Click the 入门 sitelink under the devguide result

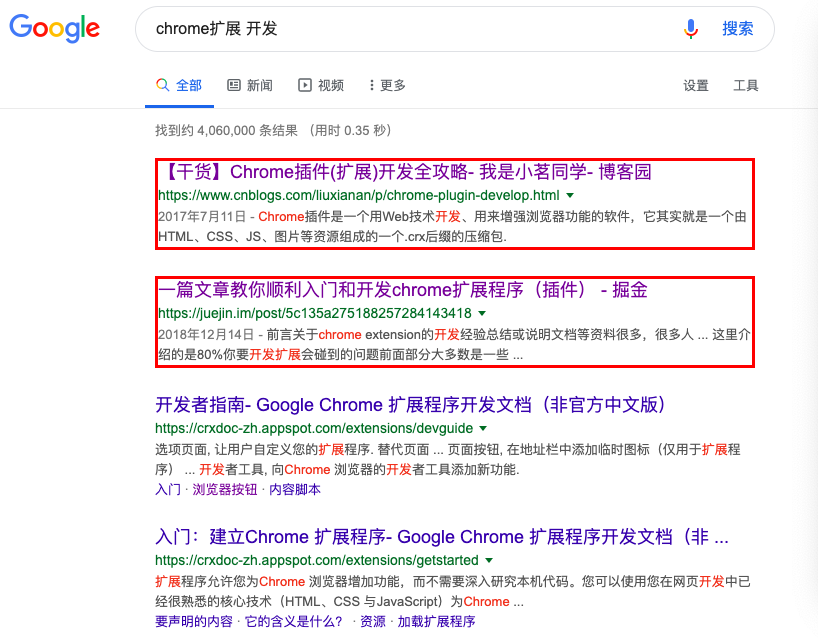pyautogui.click(x=168, y=489)
